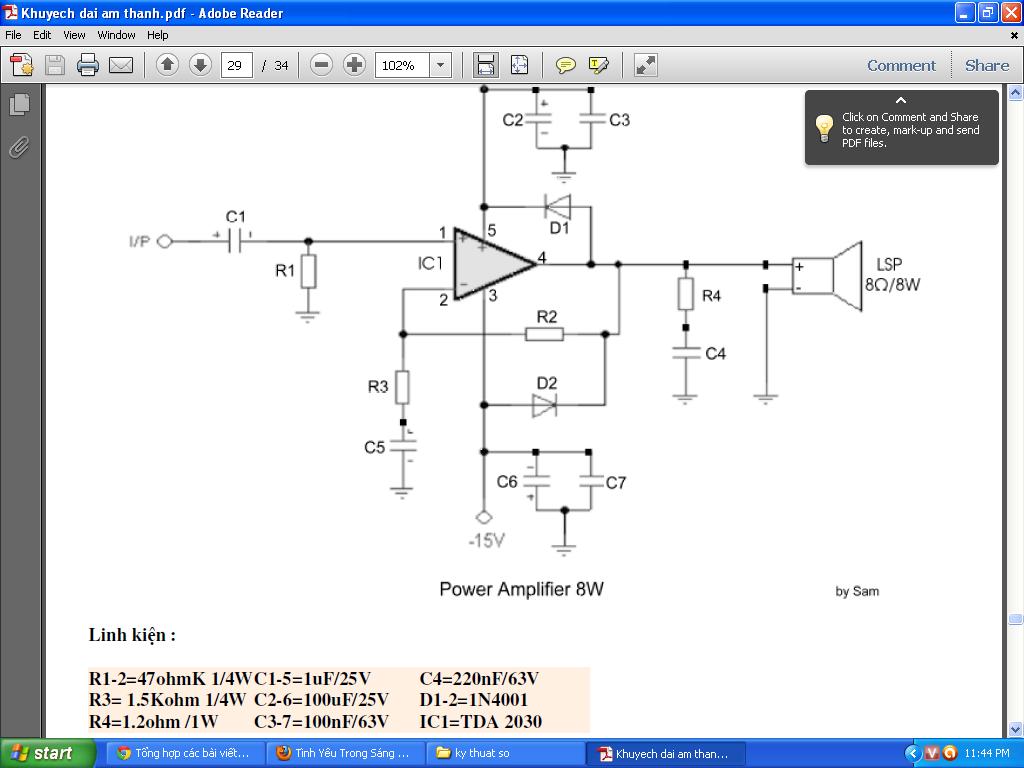1024x768 pixels.
Task: Click the page number field
Action: click(x=236, y=65)
